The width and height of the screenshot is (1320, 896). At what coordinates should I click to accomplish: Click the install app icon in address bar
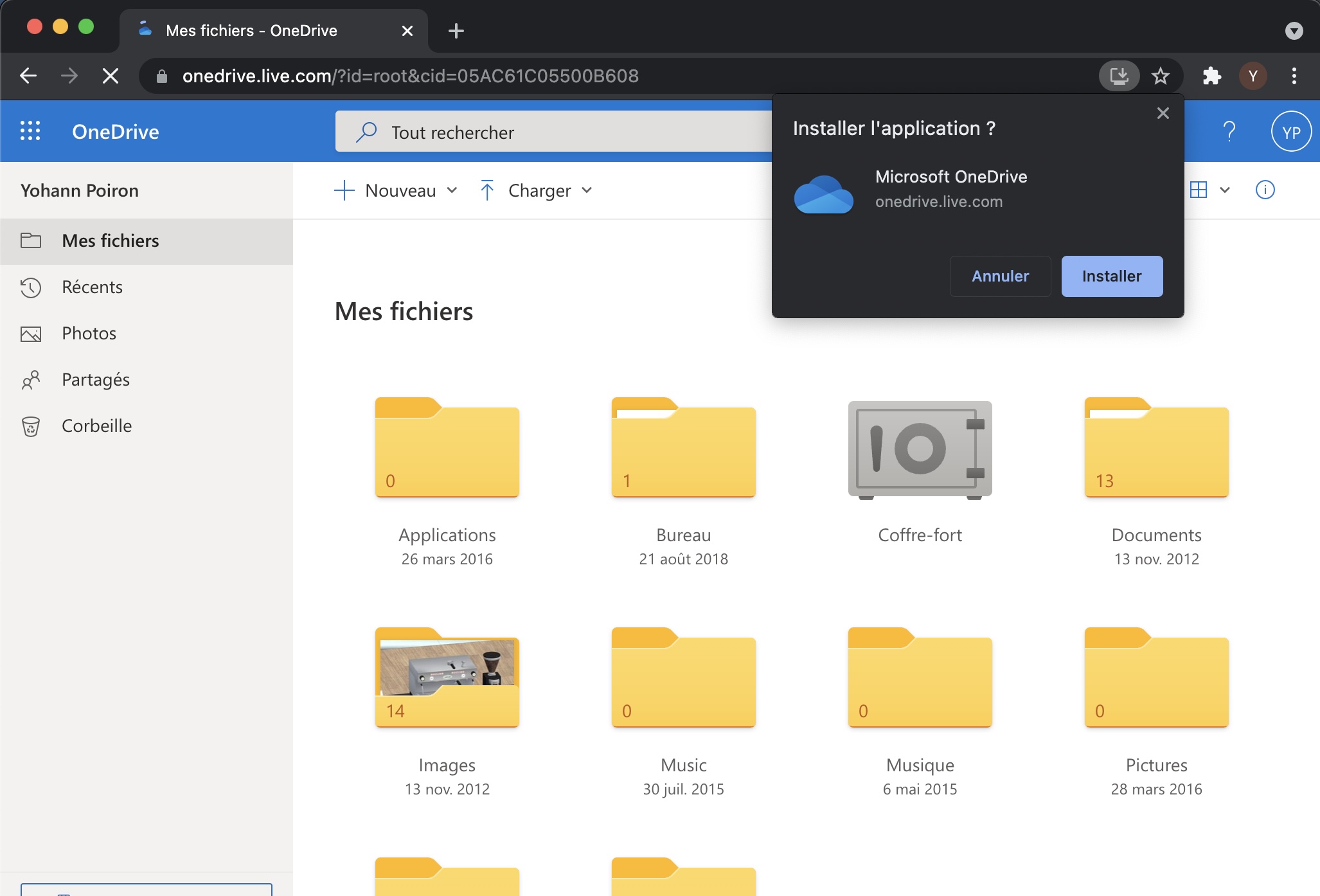(x=1119, y=76)
